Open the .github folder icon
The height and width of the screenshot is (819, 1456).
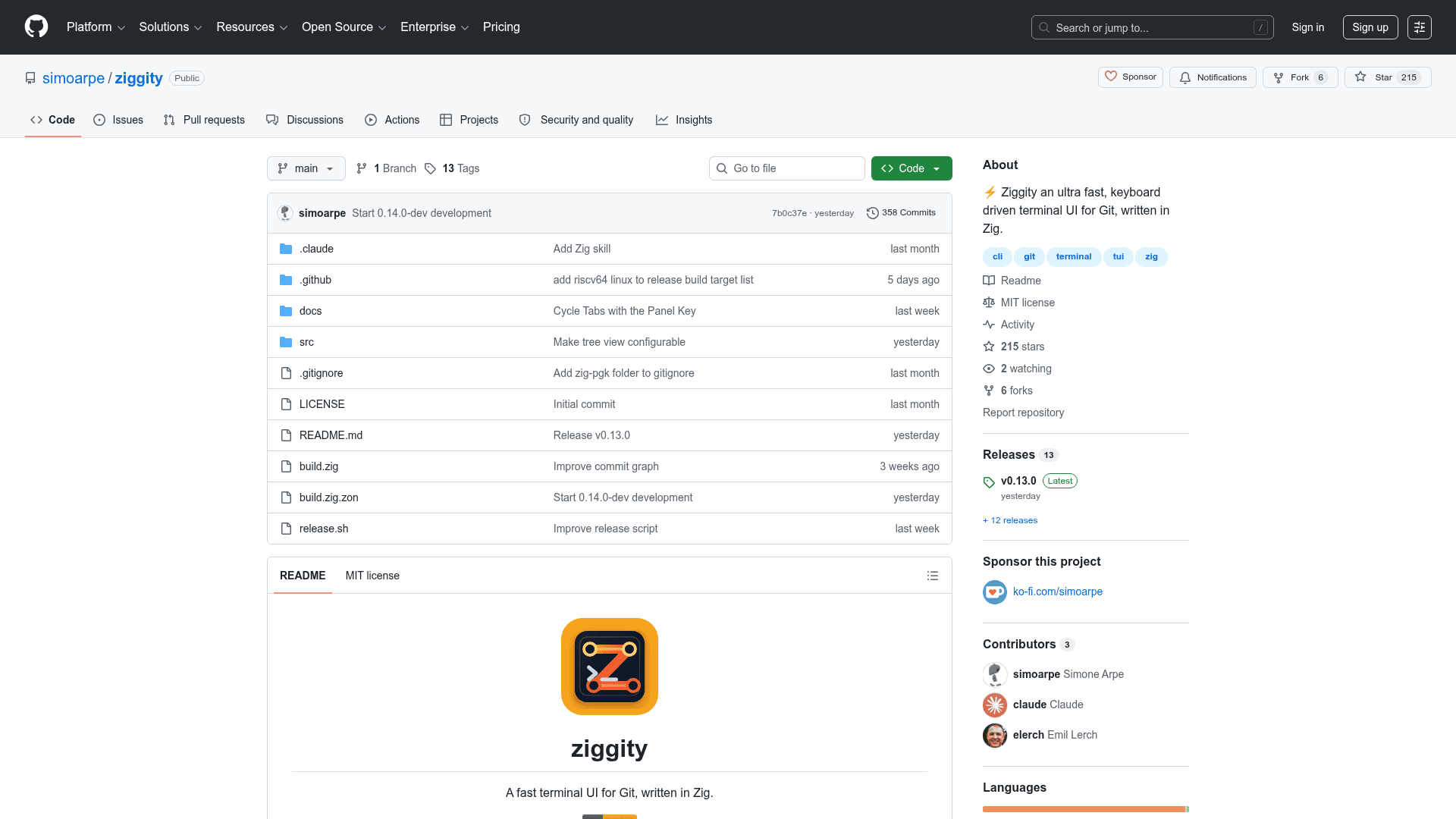pos(286,280)
